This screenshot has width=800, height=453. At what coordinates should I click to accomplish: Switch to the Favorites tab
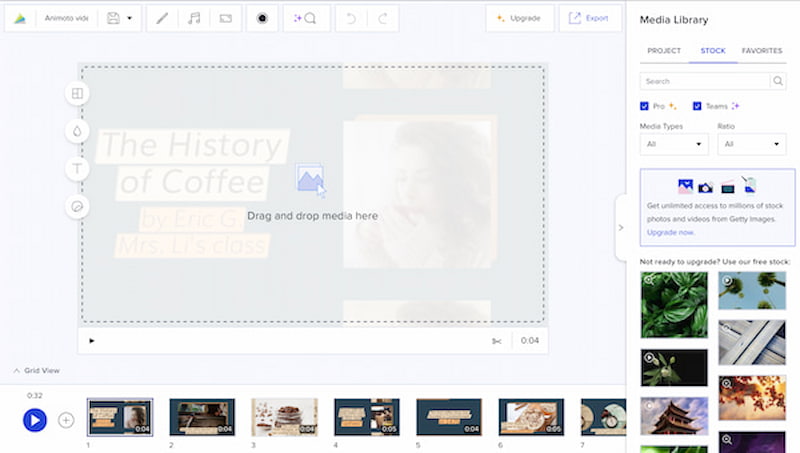(x=761, y=50)
